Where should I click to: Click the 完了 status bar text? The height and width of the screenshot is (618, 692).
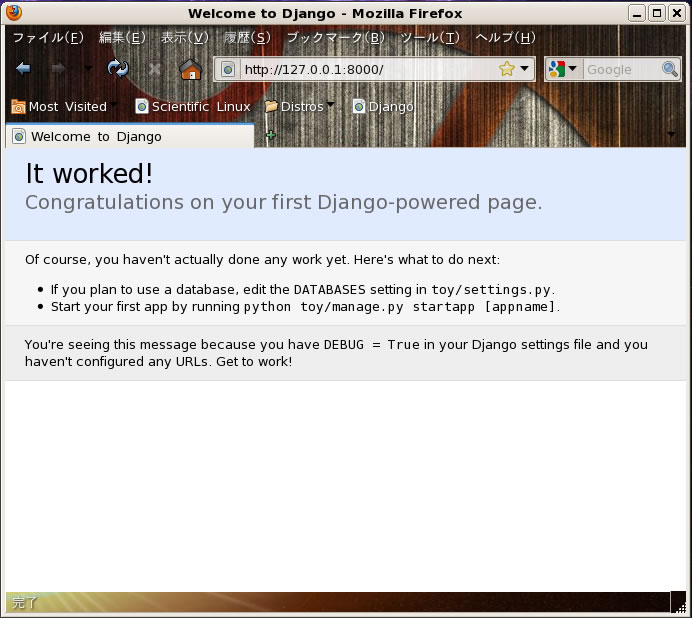(25, 602)
